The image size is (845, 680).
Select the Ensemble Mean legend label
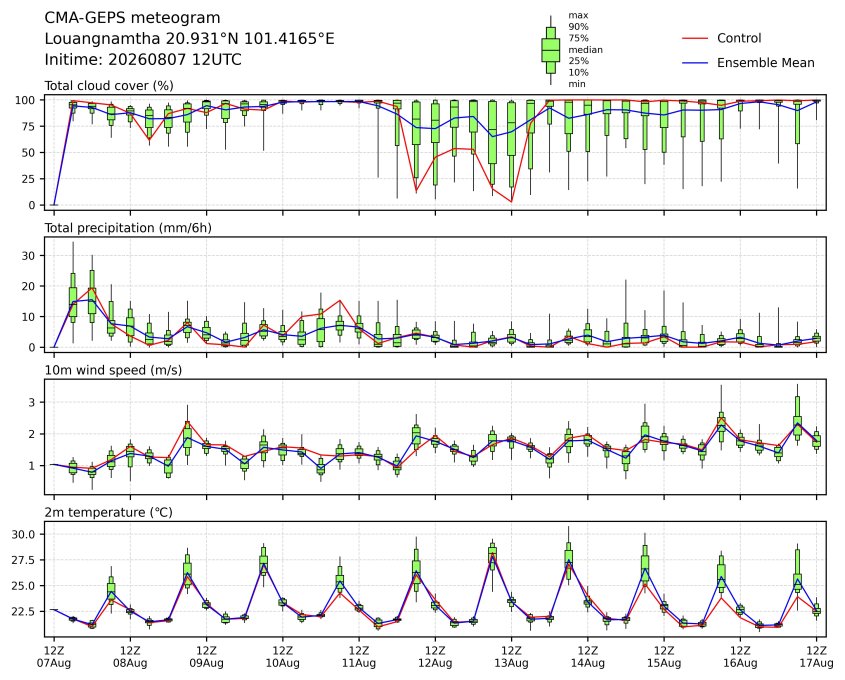click(x=765, y=63)
